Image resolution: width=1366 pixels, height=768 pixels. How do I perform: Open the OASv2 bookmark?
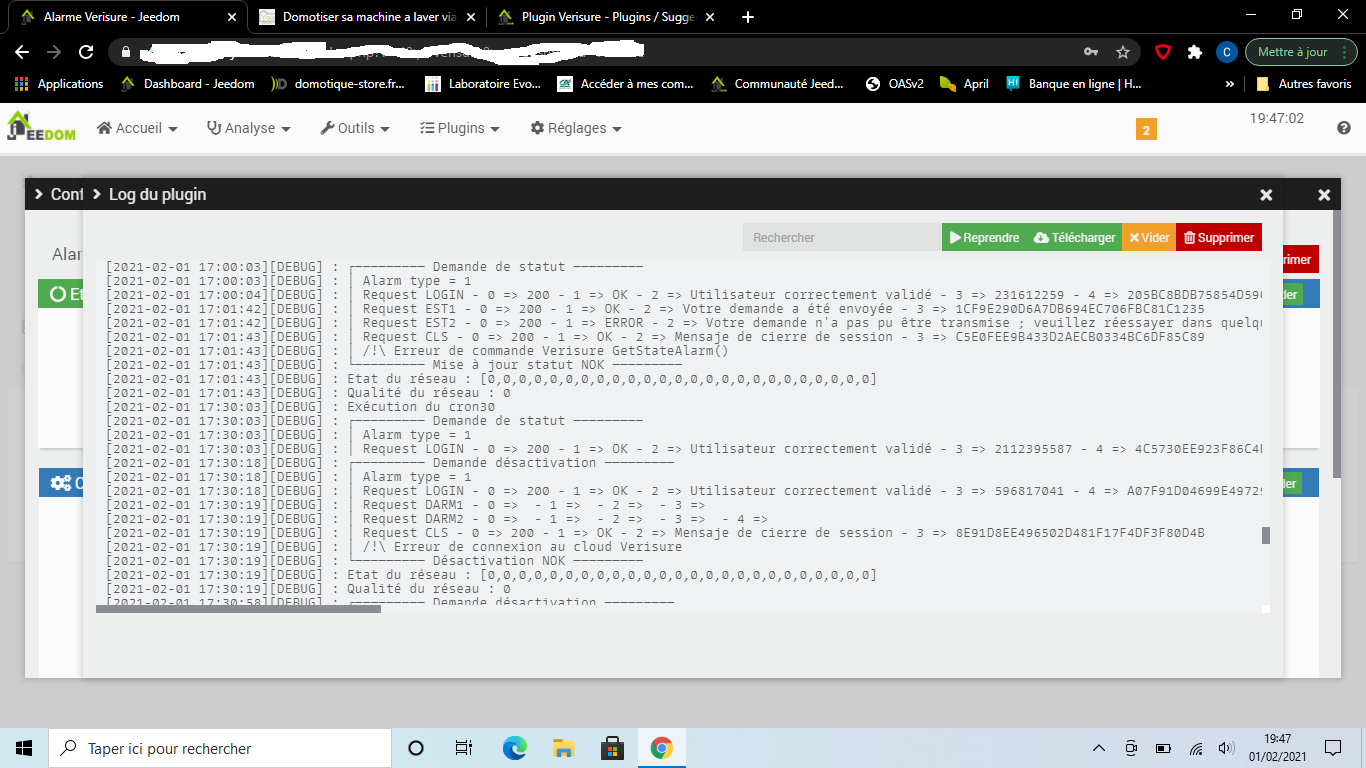click(896, 84)
